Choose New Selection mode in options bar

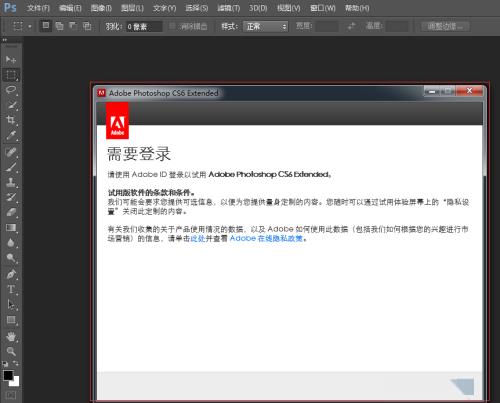click(x=46, y=26)
